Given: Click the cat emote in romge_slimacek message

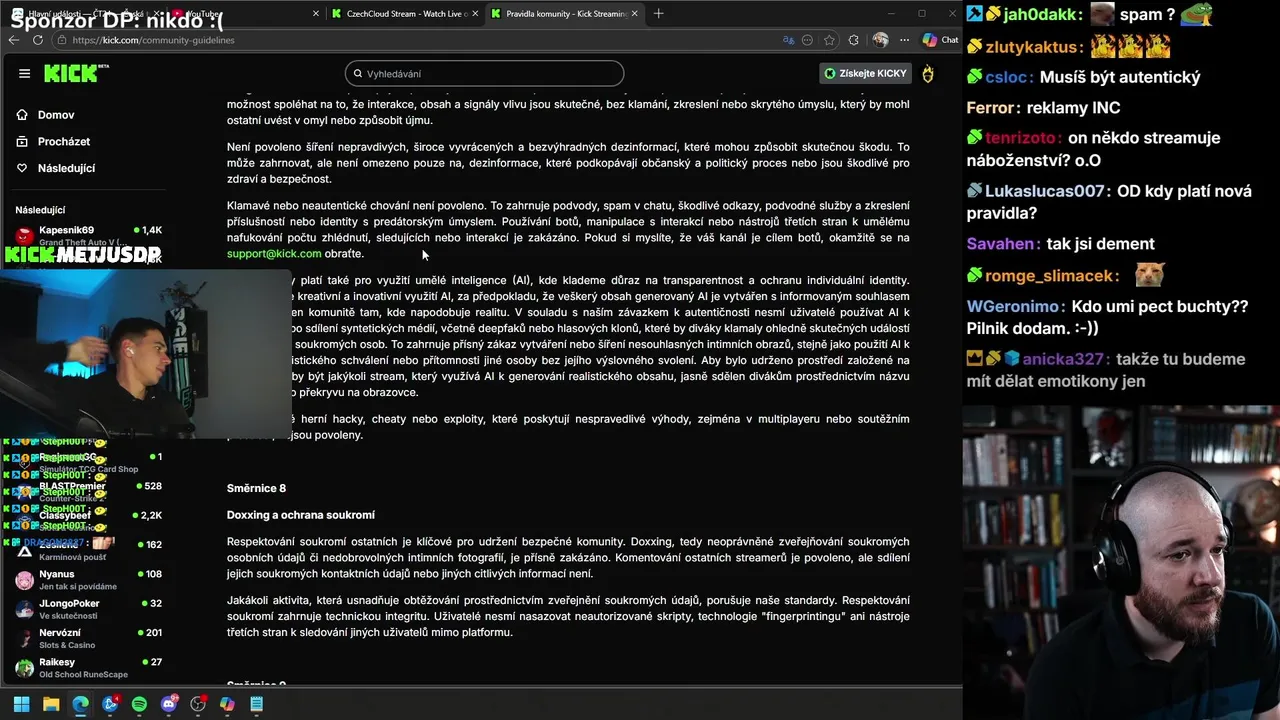Looking at the screenshot, I should click(x=1150, y=275).
